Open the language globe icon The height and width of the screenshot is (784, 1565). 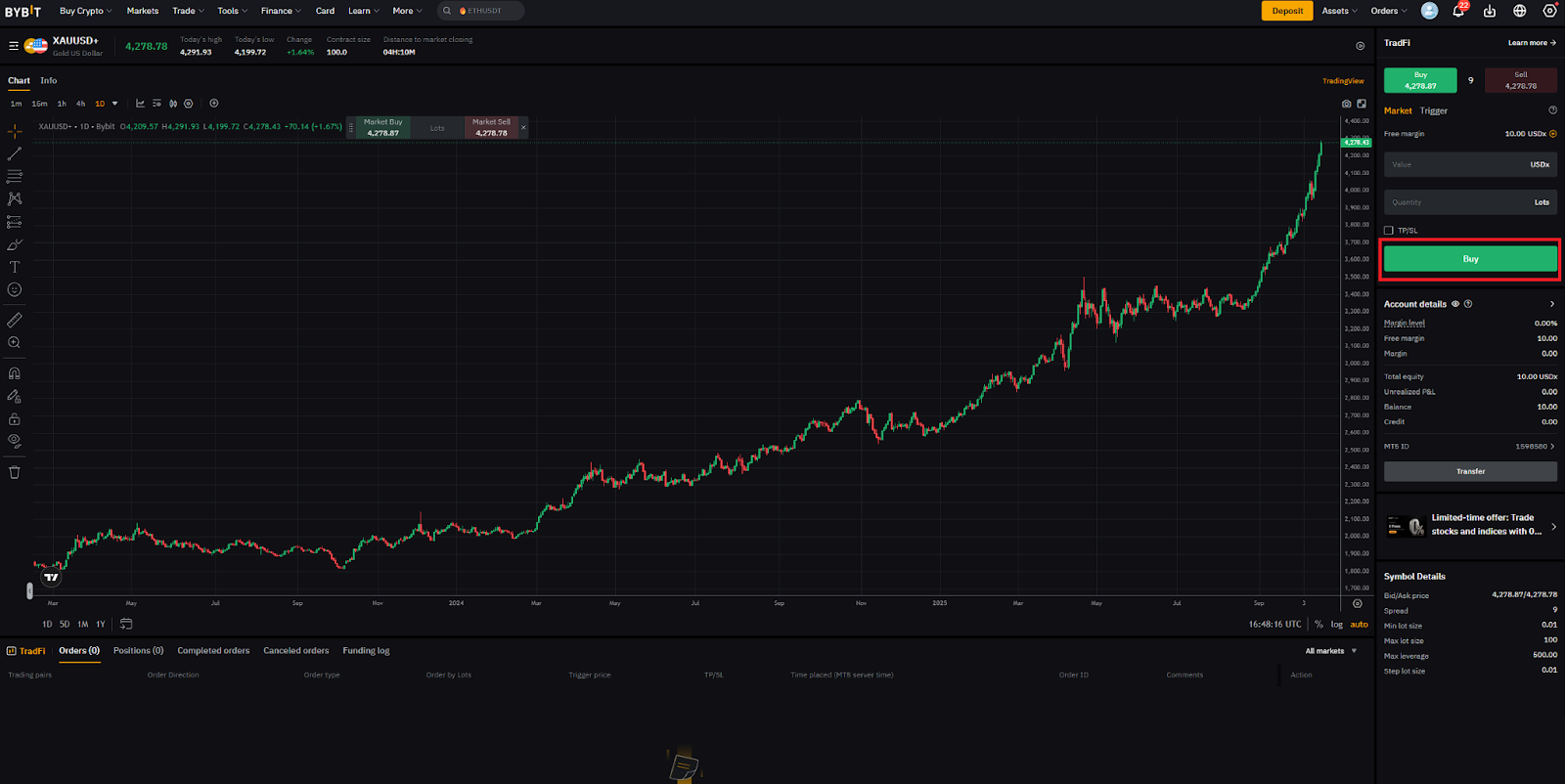pos(1520,11)
